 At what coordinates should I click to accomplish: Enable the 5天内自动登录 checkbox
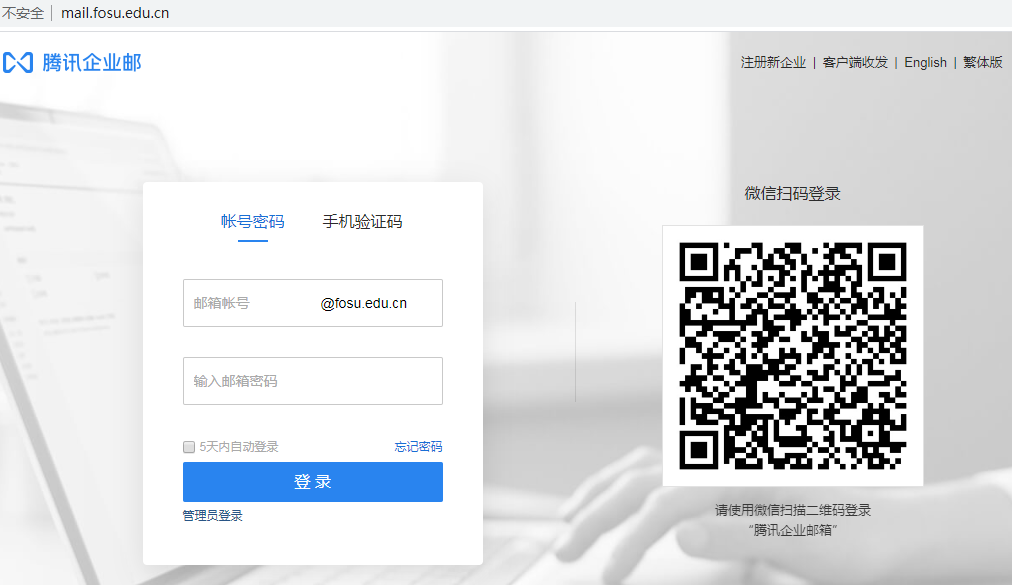(x=189, y=447)
